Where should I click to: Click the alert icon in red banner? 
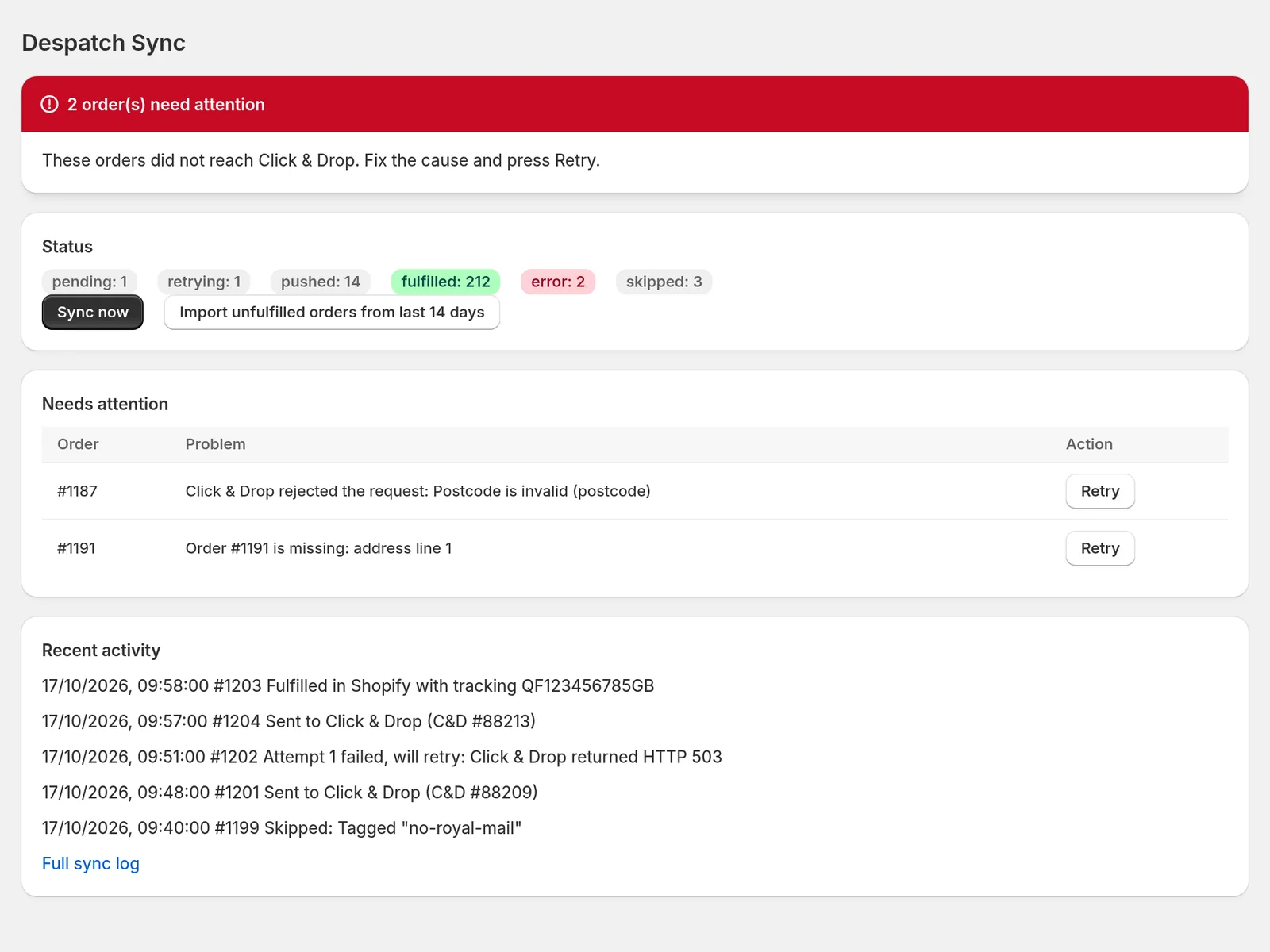pyautogui.click(x=49, y=104)
